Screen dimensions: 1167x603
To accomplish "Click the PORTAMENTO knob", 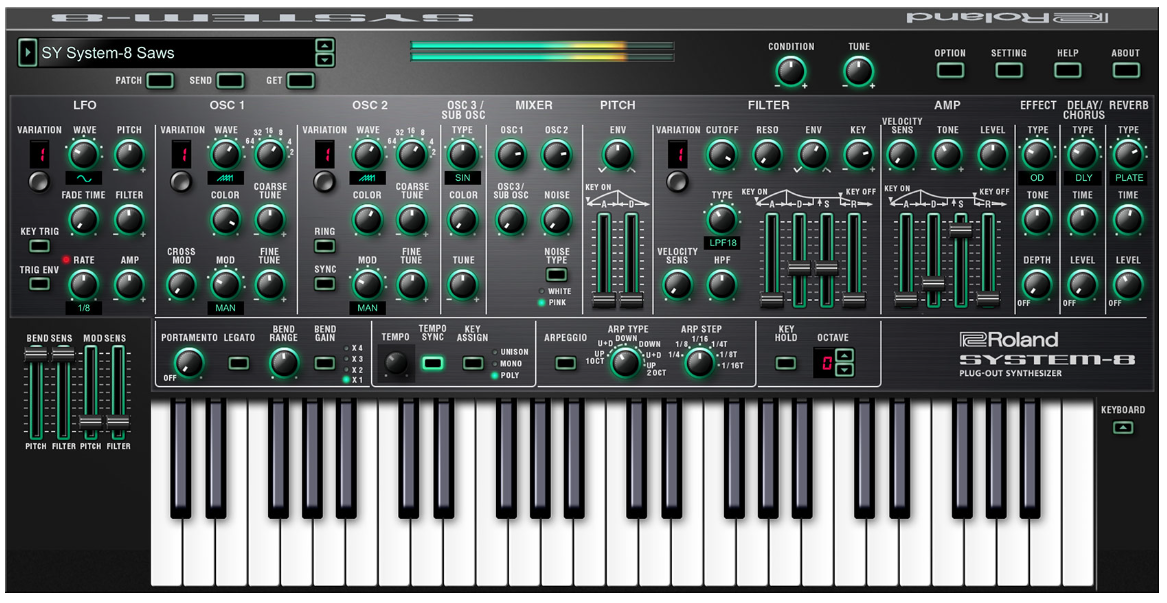I will tap(189, 363).
